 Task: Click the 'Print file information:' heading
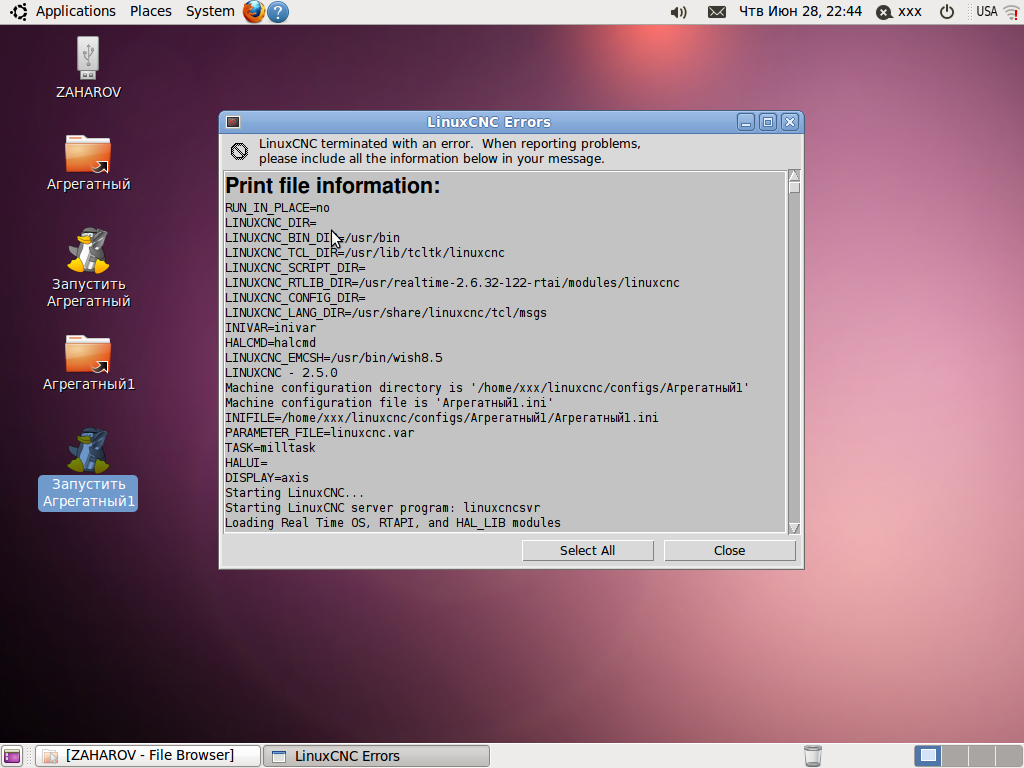point(332,186)
